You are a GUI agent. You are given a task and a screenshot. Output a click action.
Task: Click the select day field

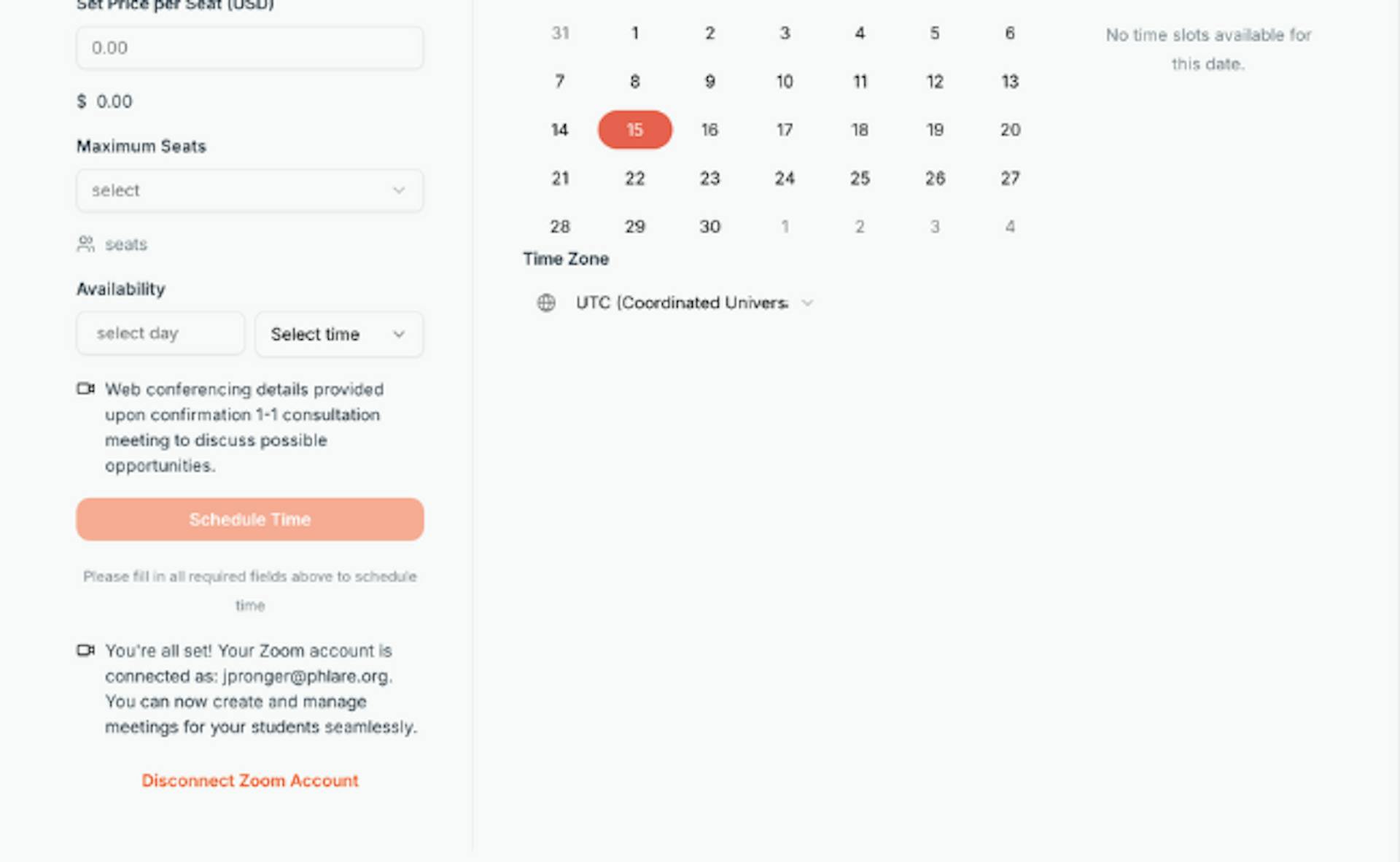coord(160,334)
